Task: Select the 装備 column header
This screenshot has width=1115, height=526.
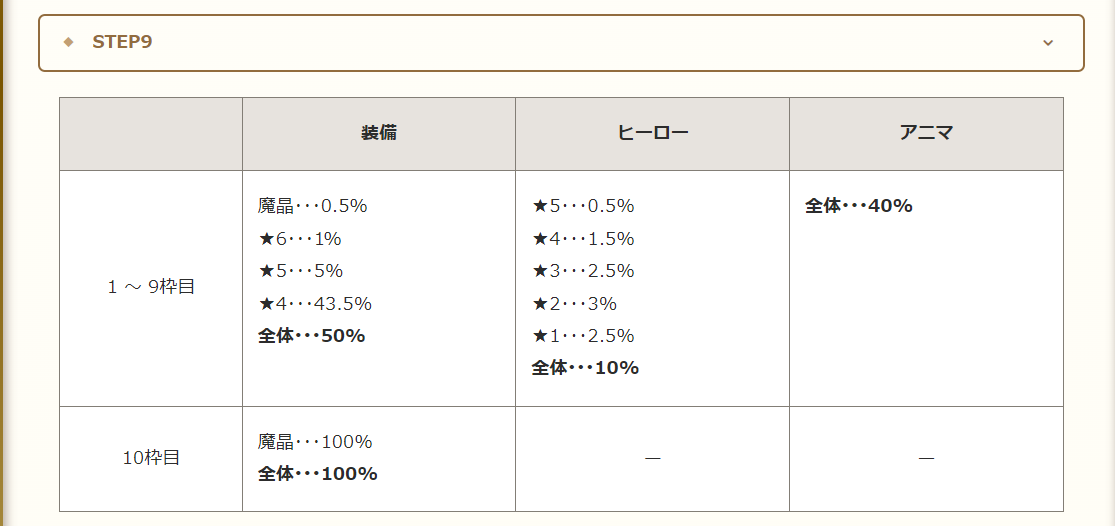Action: pyautogui.click(x=379, y=133)
